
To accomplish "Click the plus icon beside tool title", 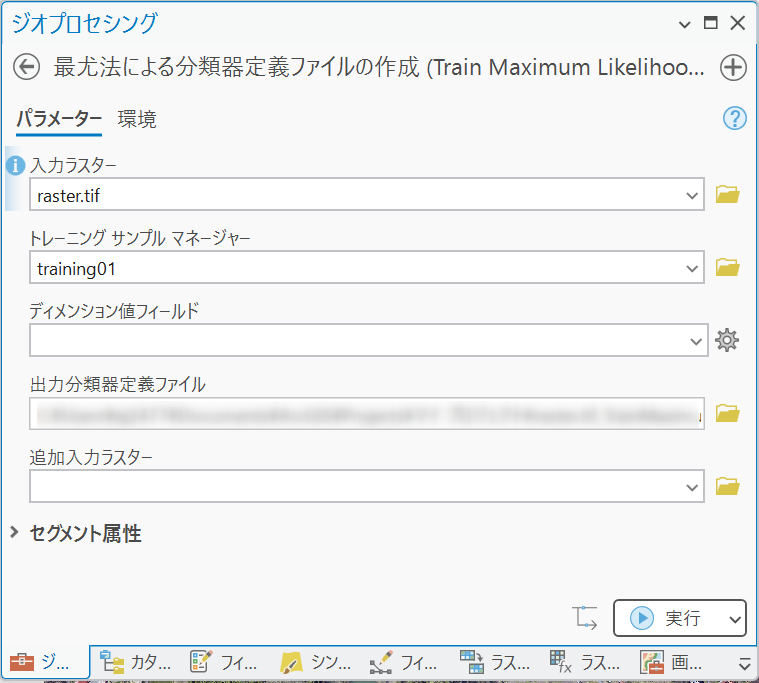I will coord(733,67).
